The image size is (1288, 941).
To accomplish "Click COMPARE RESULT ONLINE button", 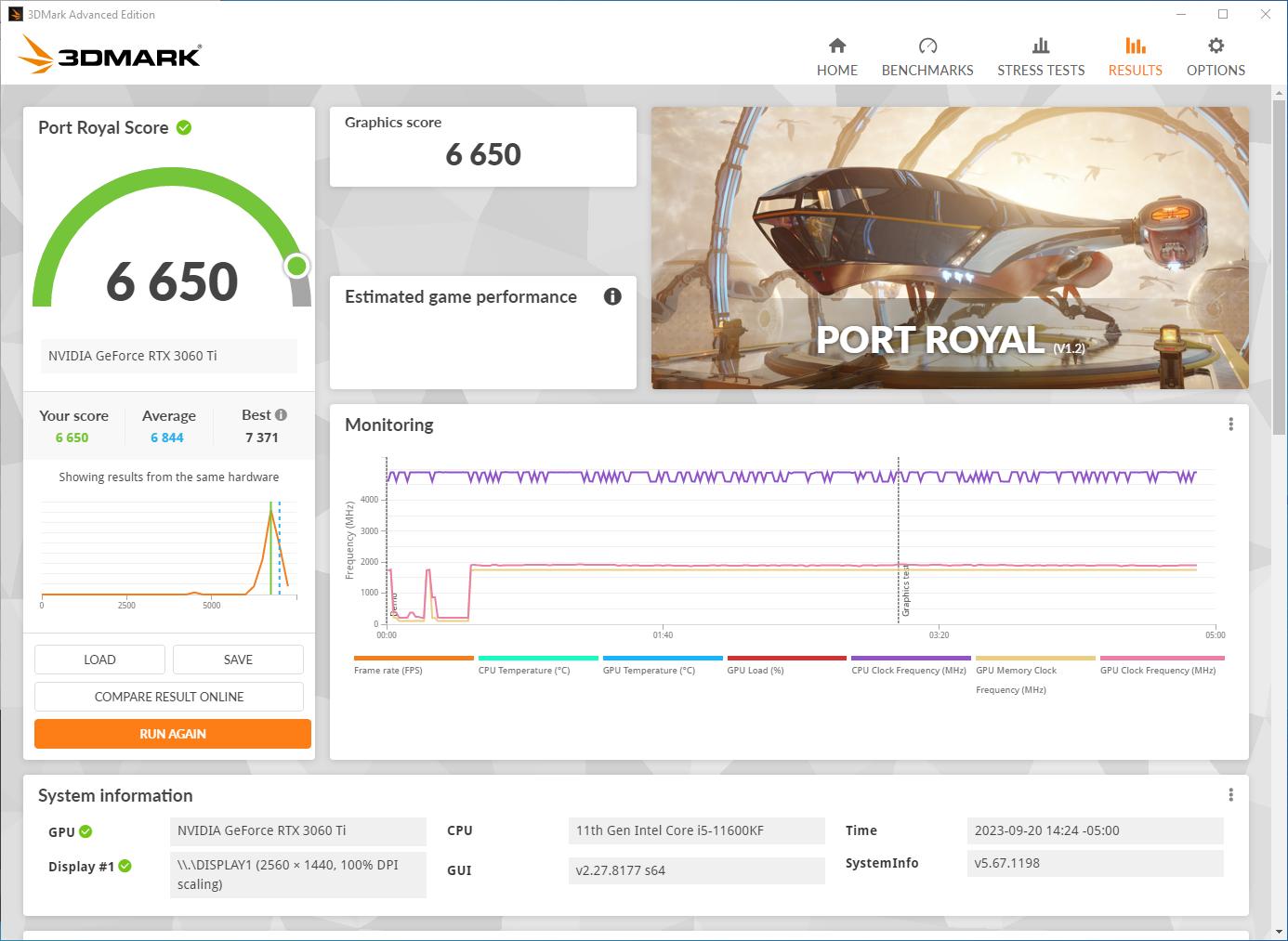I will pyautogui.click(x=169, y=697).
